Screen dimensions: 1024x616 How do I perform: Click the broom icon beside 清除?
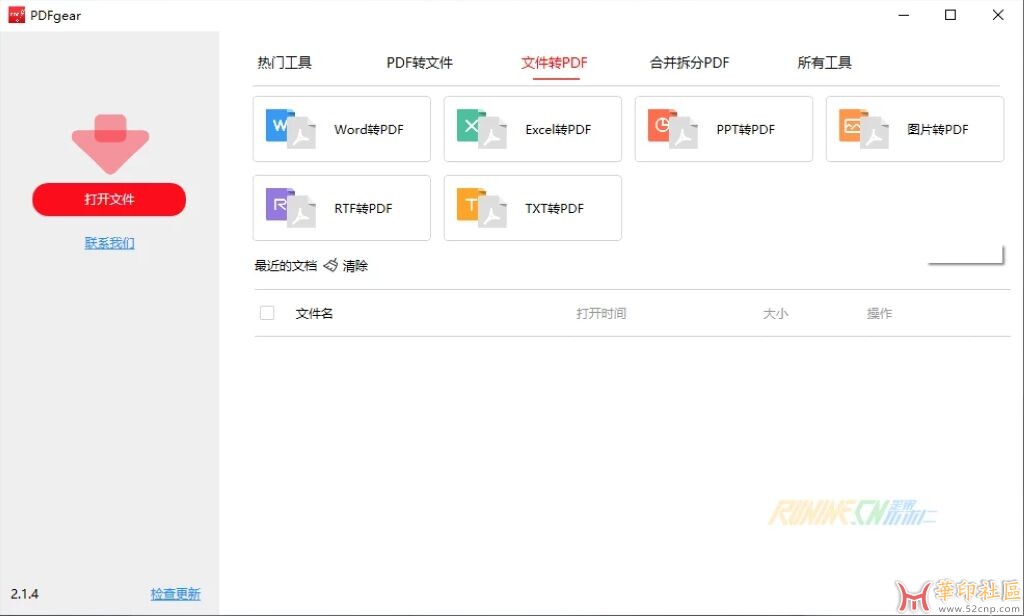click(x=331, y=265)
